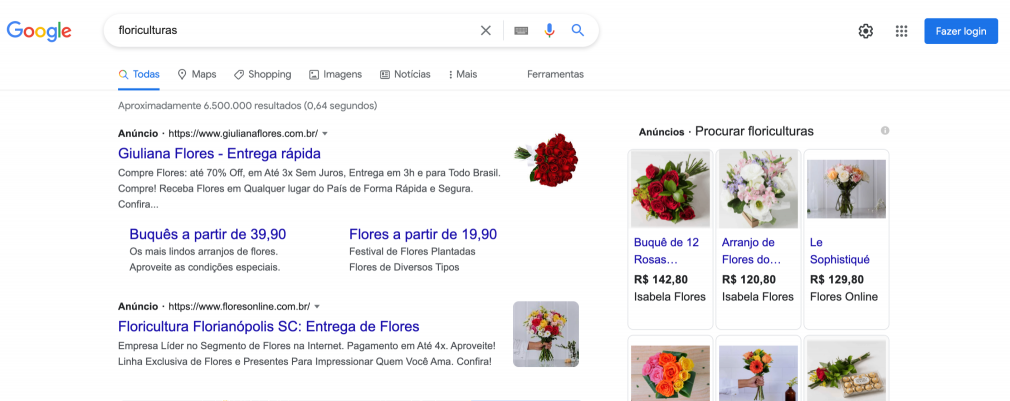Open the on-screen keyboard icon
The height and width of the screenshot is (401, 1010).
(521, 30)
